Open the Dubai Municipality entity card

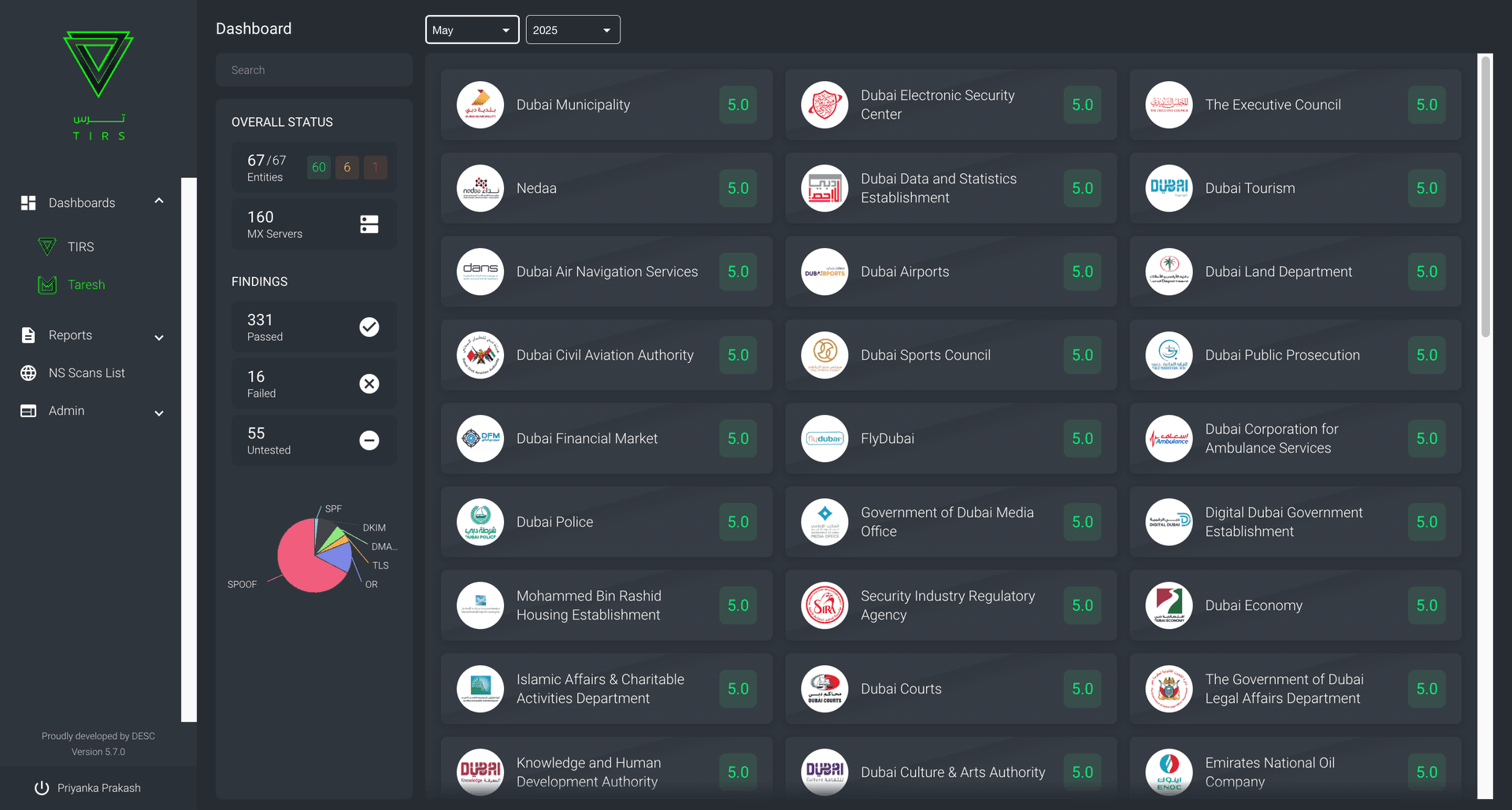[x=606, y=105]
